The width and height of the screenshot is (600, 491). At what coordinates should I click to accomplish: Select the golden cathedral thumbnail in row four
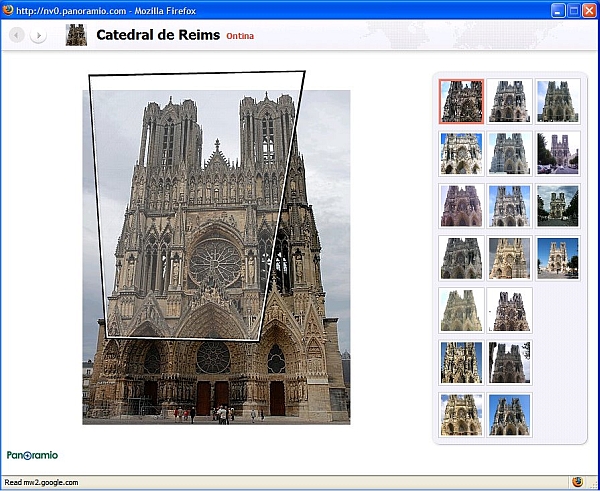tap(509, 258)
